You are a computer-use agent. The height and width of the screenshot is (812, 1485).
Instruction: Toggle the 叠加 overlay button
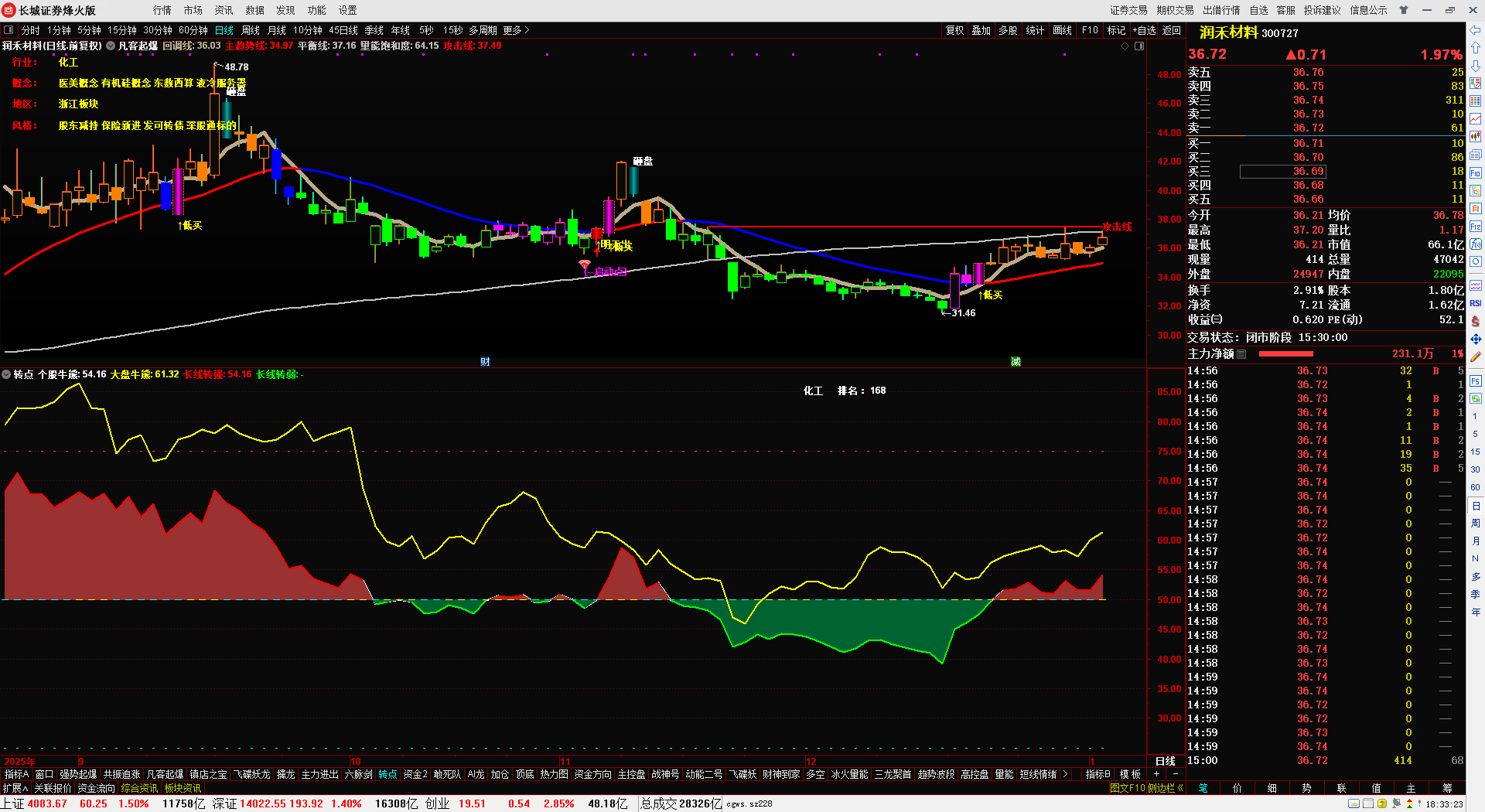point(981,30)
